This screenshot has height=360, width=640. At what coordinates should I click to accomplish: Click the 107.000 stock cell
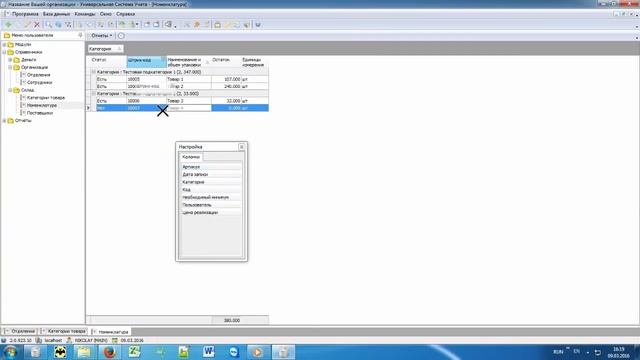tap(226, 79)
